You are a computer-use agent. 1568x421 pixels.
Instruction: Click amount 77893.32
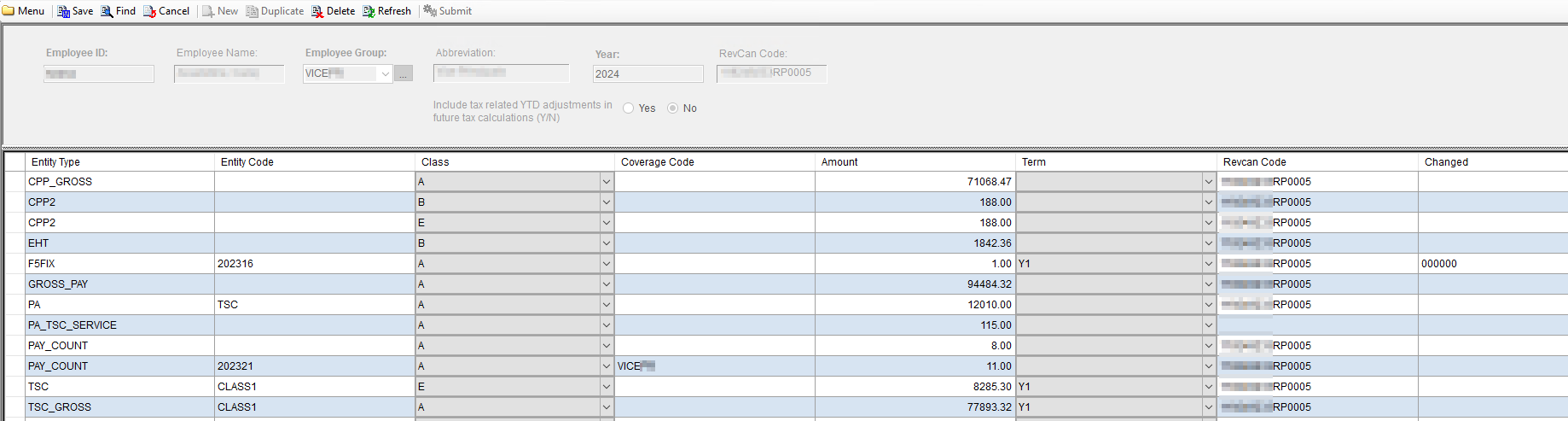[990, 407]
